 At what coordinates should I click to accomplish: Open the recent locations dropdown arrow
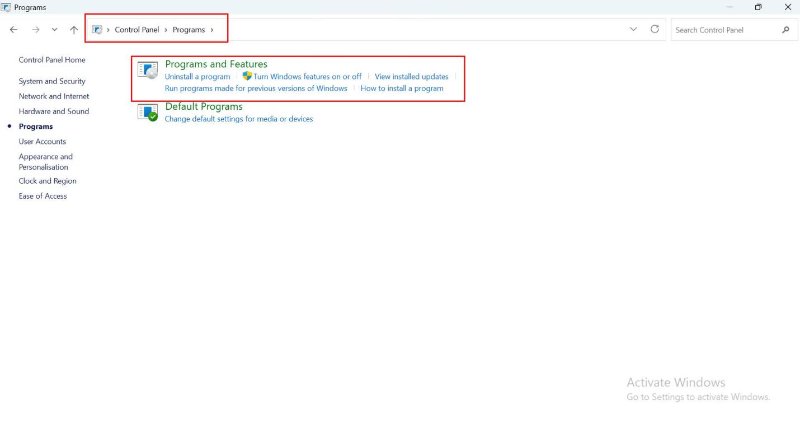[x=54, y=30]
